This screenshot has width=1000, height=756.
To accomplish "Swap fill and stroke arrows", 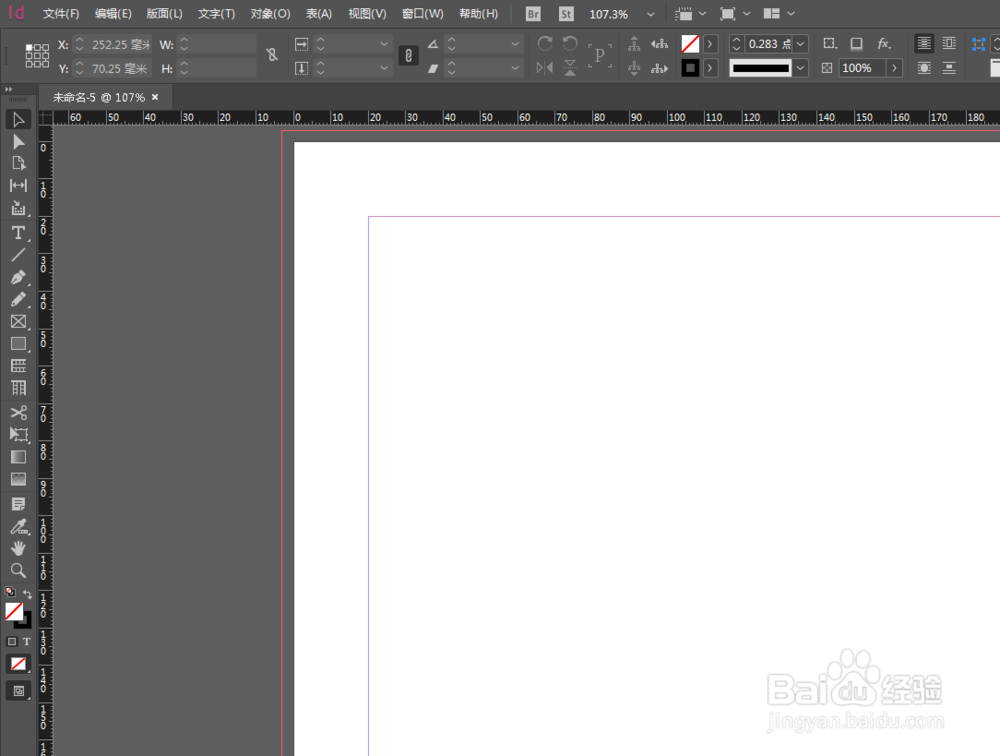I will tap(27, 594).
